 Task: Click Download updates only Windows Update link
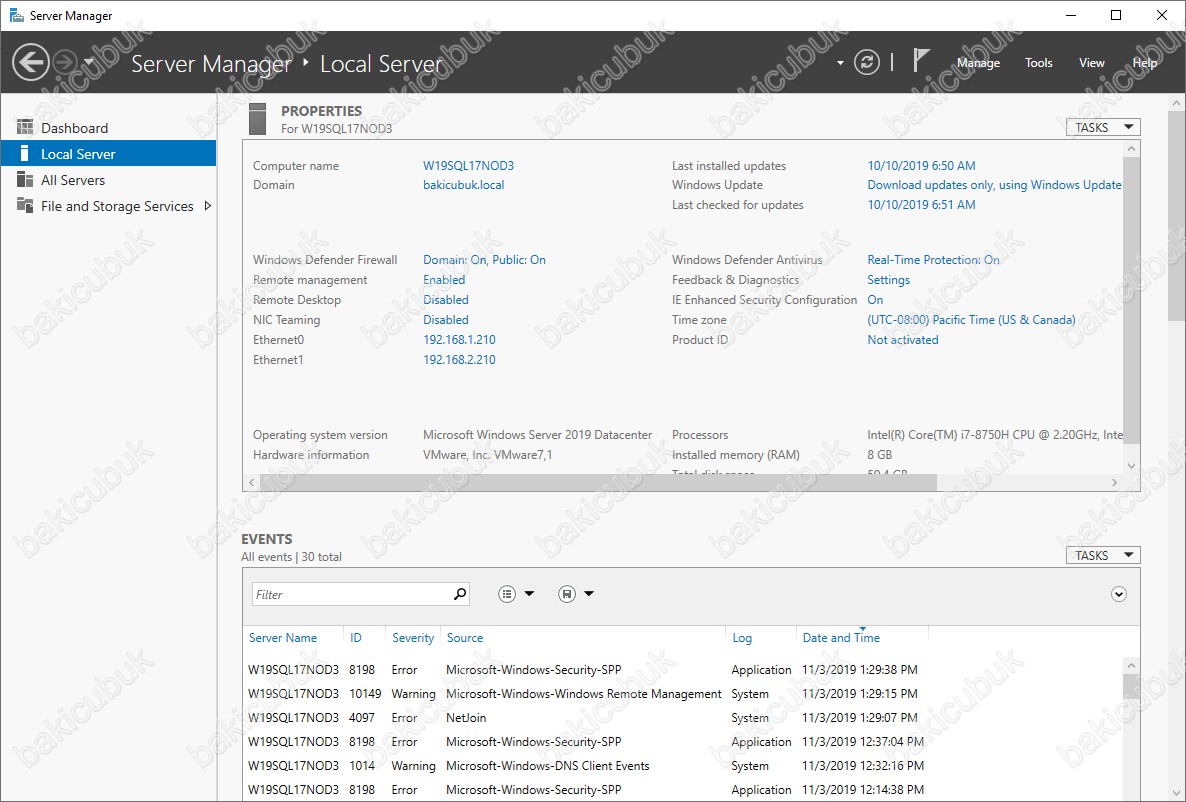point(995,185)
